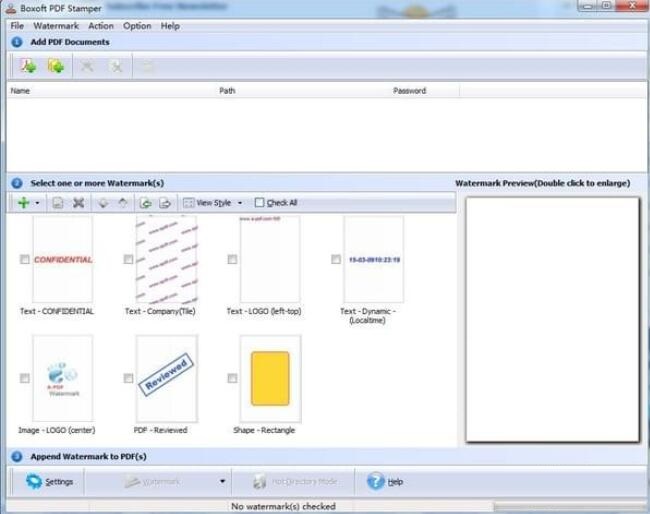Viewport: 650px width, 514px height.
Task: Click the Settings button label
Action: [x=59, y=482]
